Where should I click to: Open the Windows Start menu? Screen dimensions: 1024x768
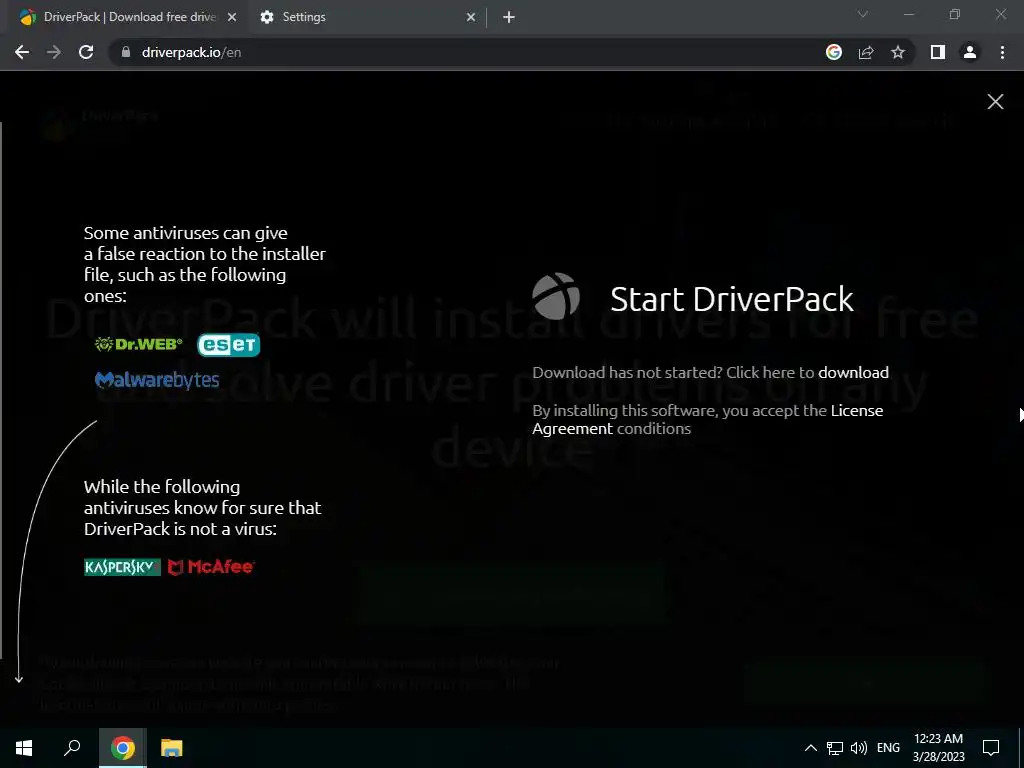click(x=24, y=748)
